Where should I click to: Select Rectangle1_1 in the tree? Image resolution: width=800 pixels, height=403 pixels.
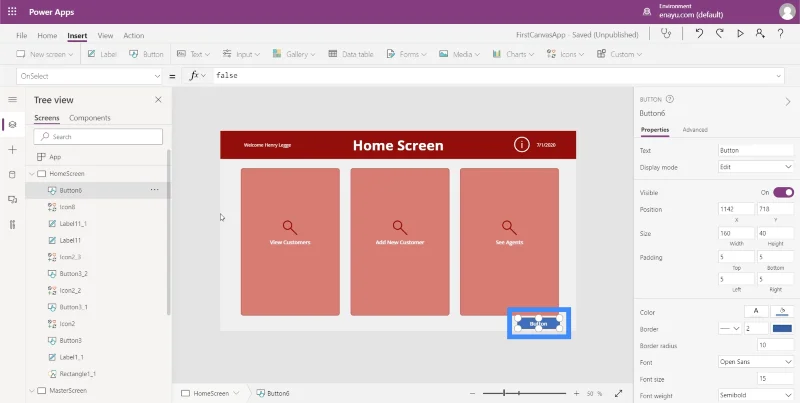(78, 374)
